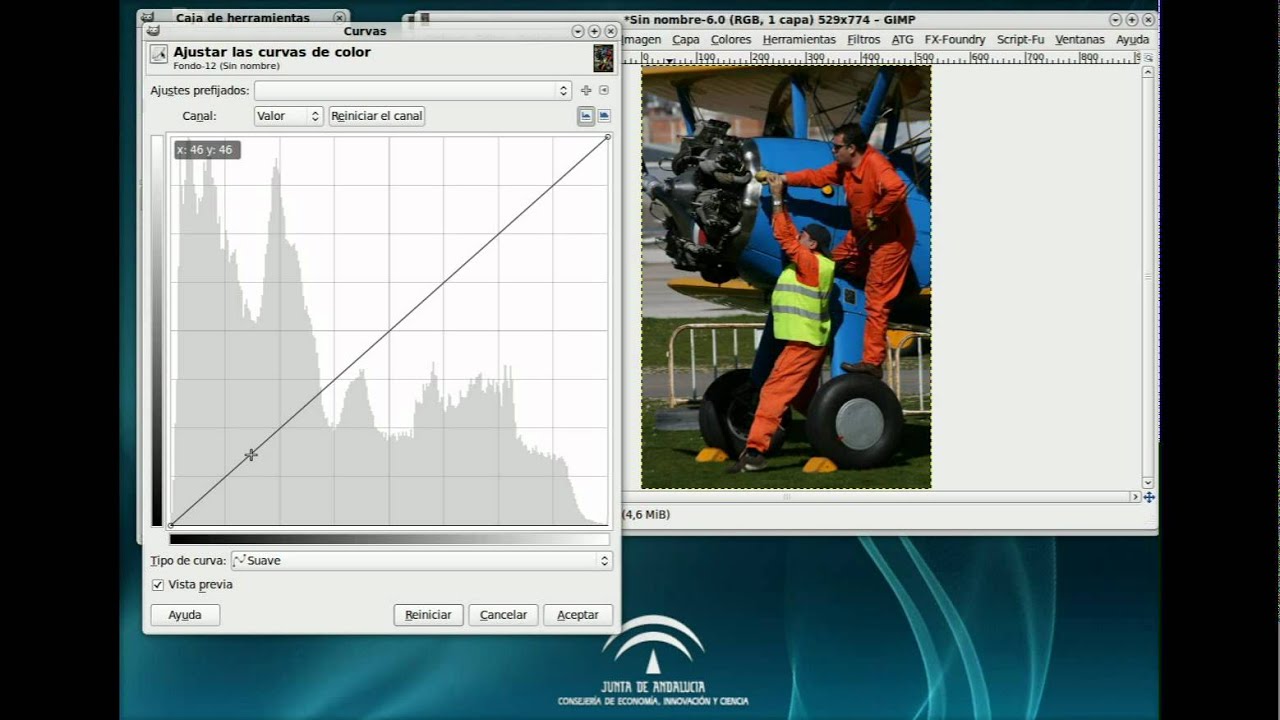Maximize the GIMP image window

(x=1131, y=19)
